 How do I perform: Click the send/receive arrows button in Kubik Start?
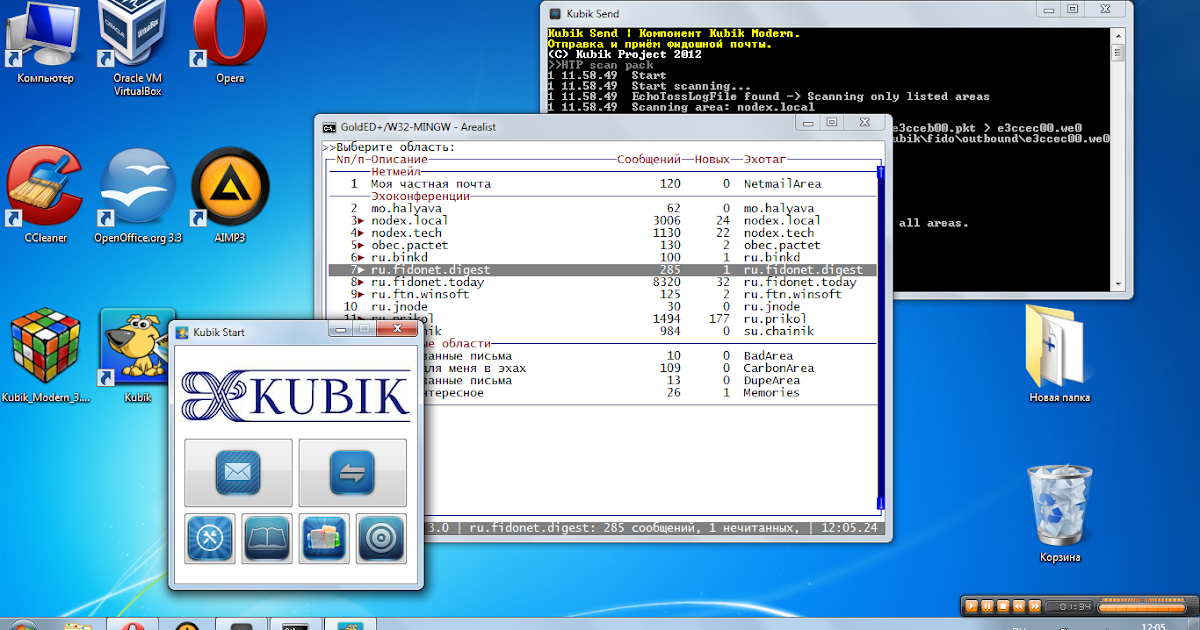(x=352, y=472)
